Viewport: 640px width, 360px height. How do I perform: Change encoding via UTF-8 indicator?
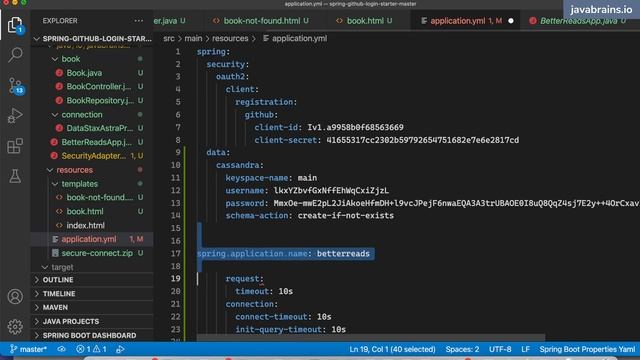click(x=500, y=349)
